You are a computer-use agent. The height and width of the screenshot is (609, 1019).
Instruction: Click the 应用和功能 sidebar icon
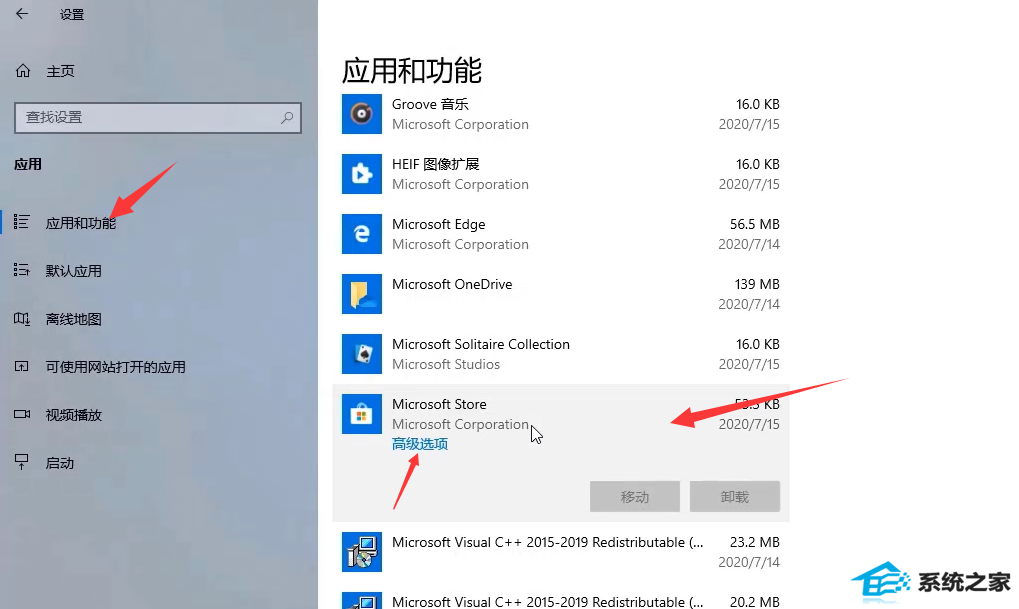21,222
